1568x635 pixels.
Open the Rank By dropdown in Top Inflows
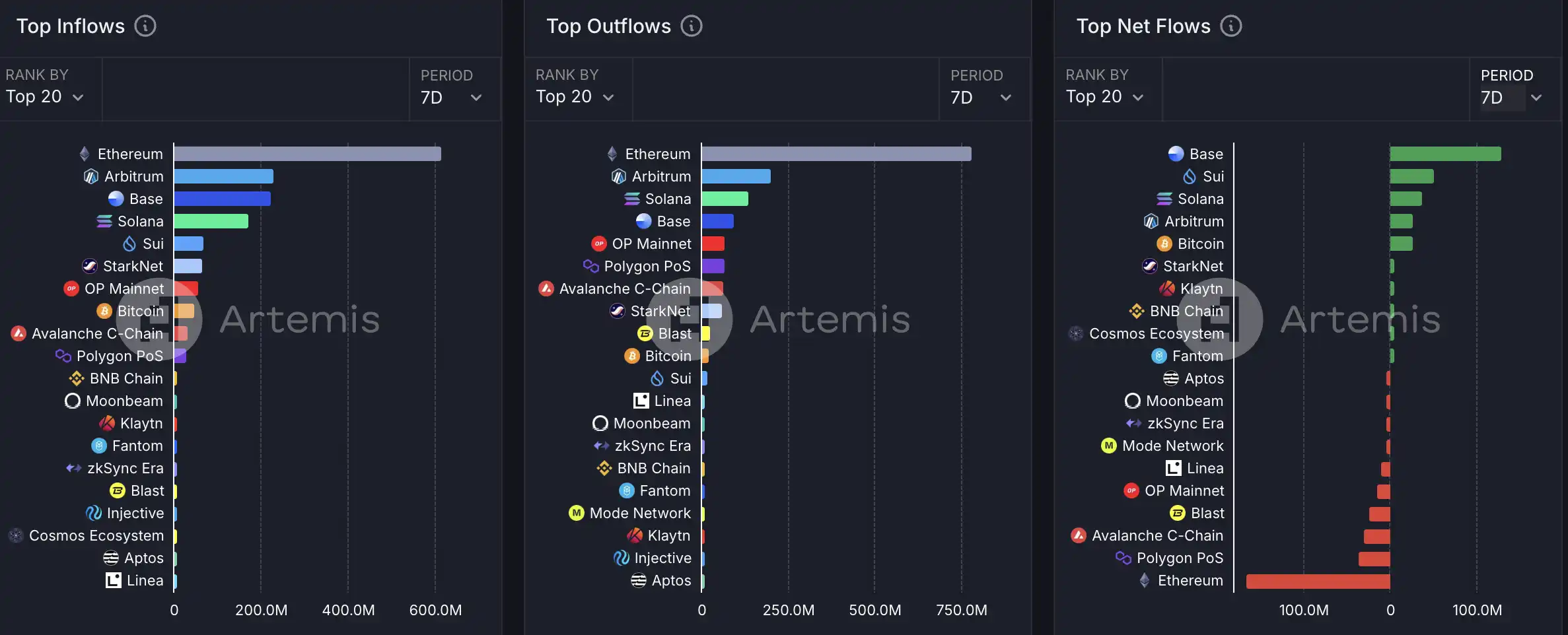pos(45,97)
